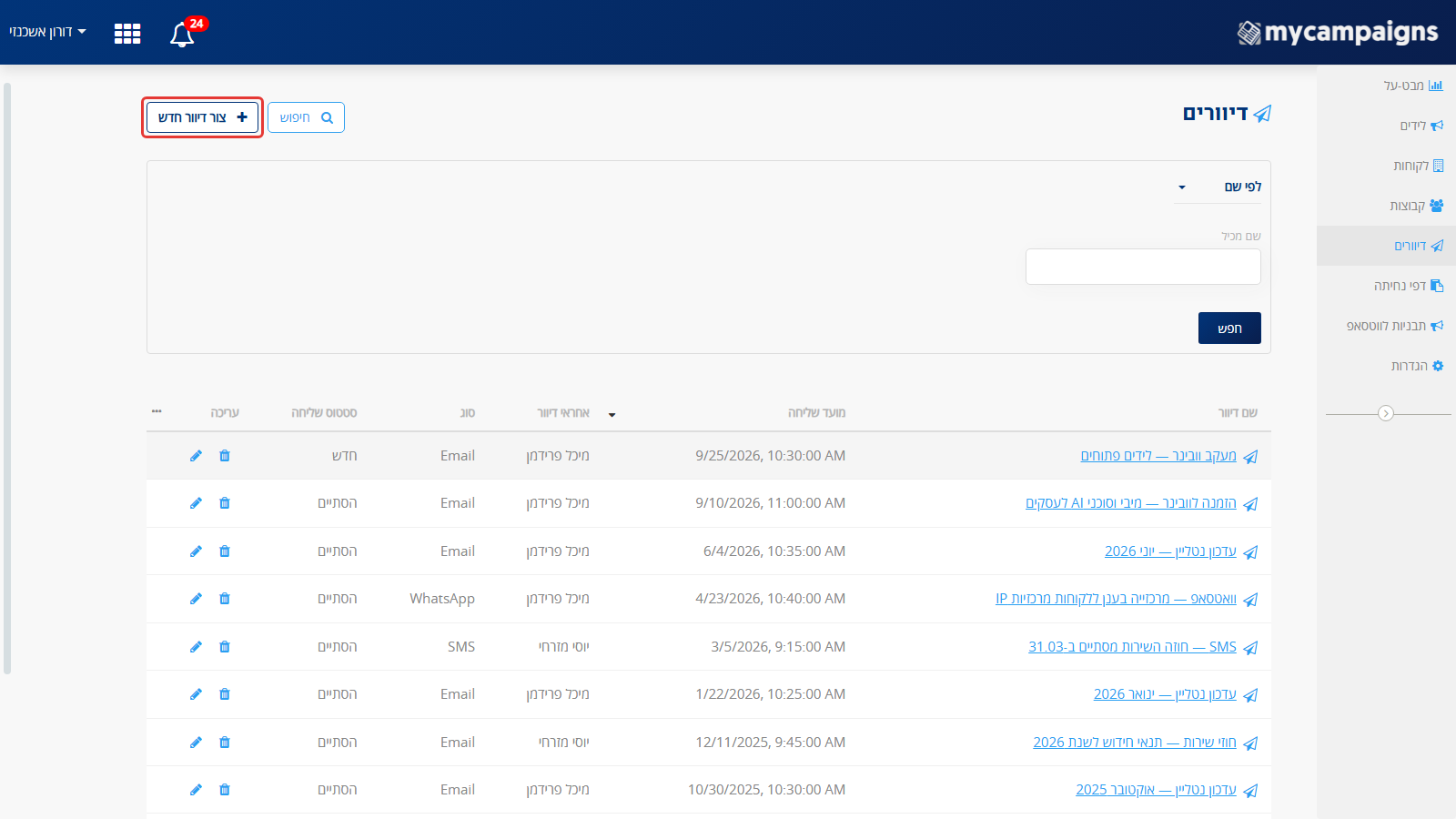The width and height of the screenshot is (1456, 819).
Task: Delete the SMS mailing dated 3/5/2026
Action: click(x=225, y=647)
